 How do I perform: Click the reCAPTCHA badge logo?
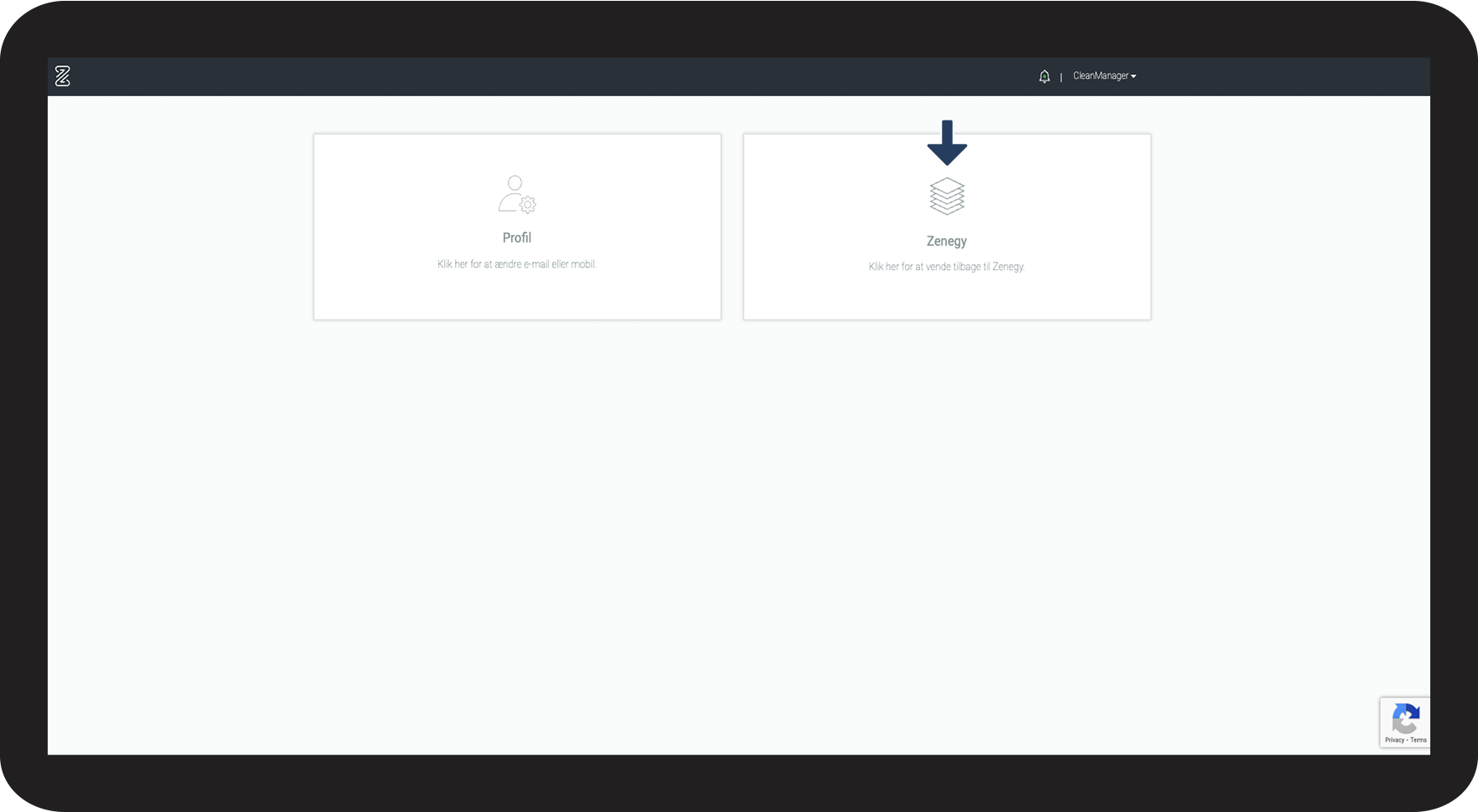(1405, 718)
